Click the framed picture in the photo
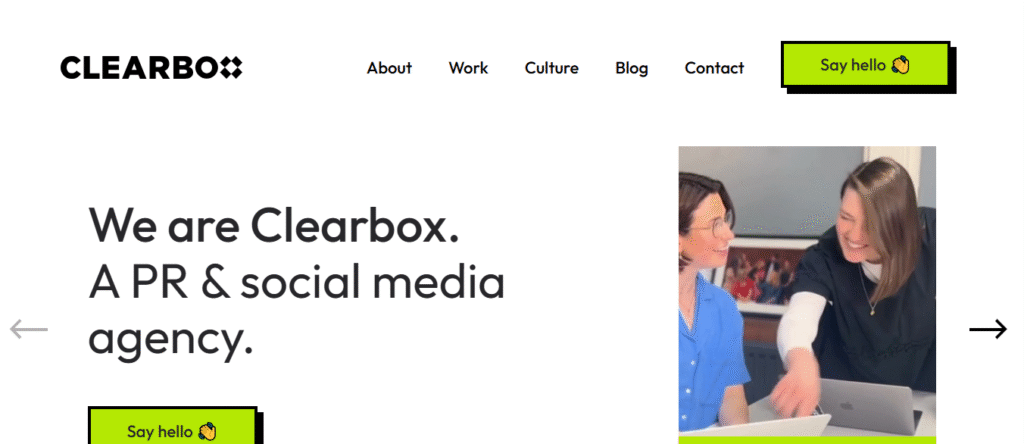The width and height of the screenshot is (1024, 444). [x=764, y=276]
